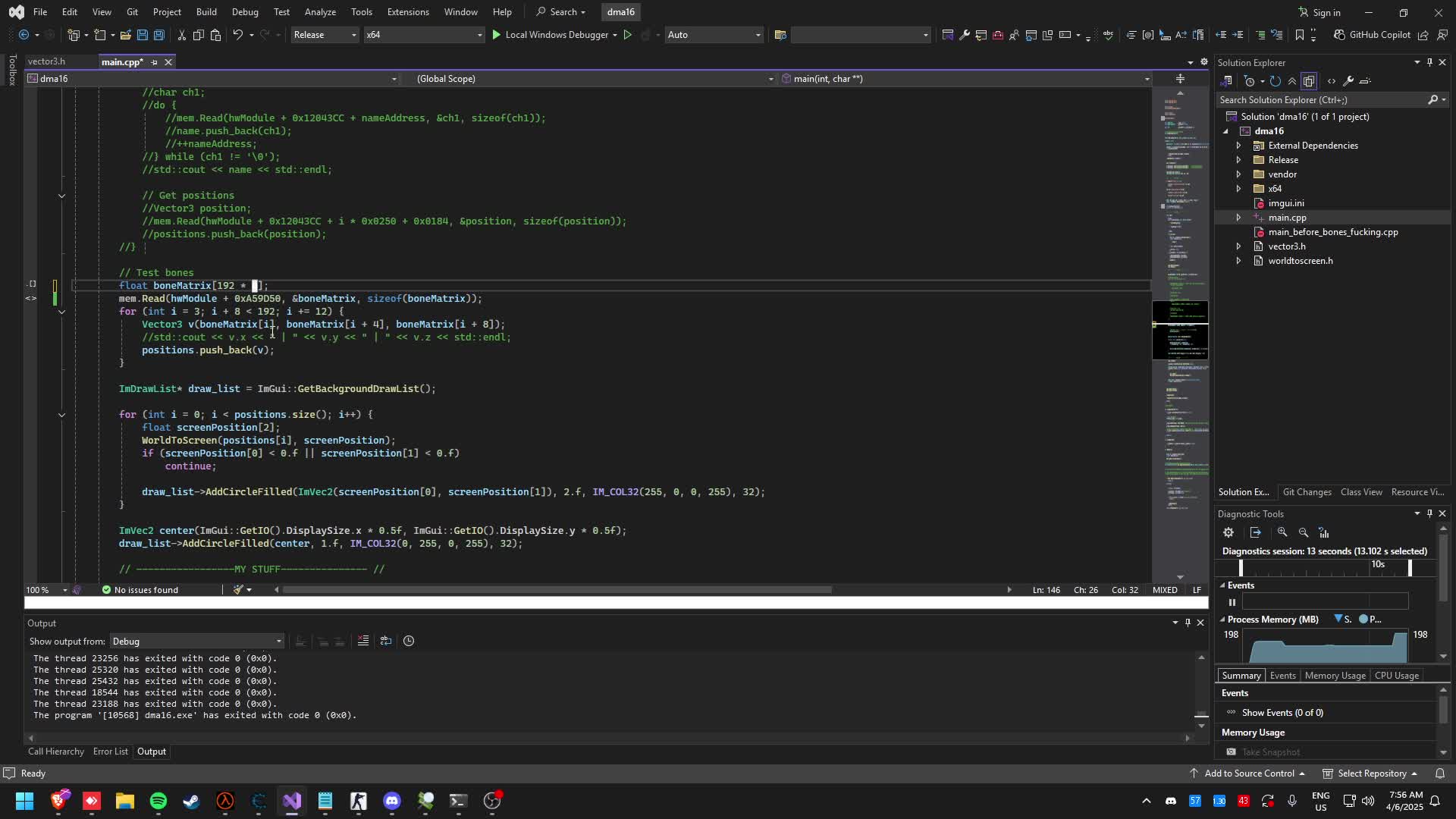Viewport: 1456px width, 819px height.
Task: Expand the External Dependencies node
Action: [1240, 146]
